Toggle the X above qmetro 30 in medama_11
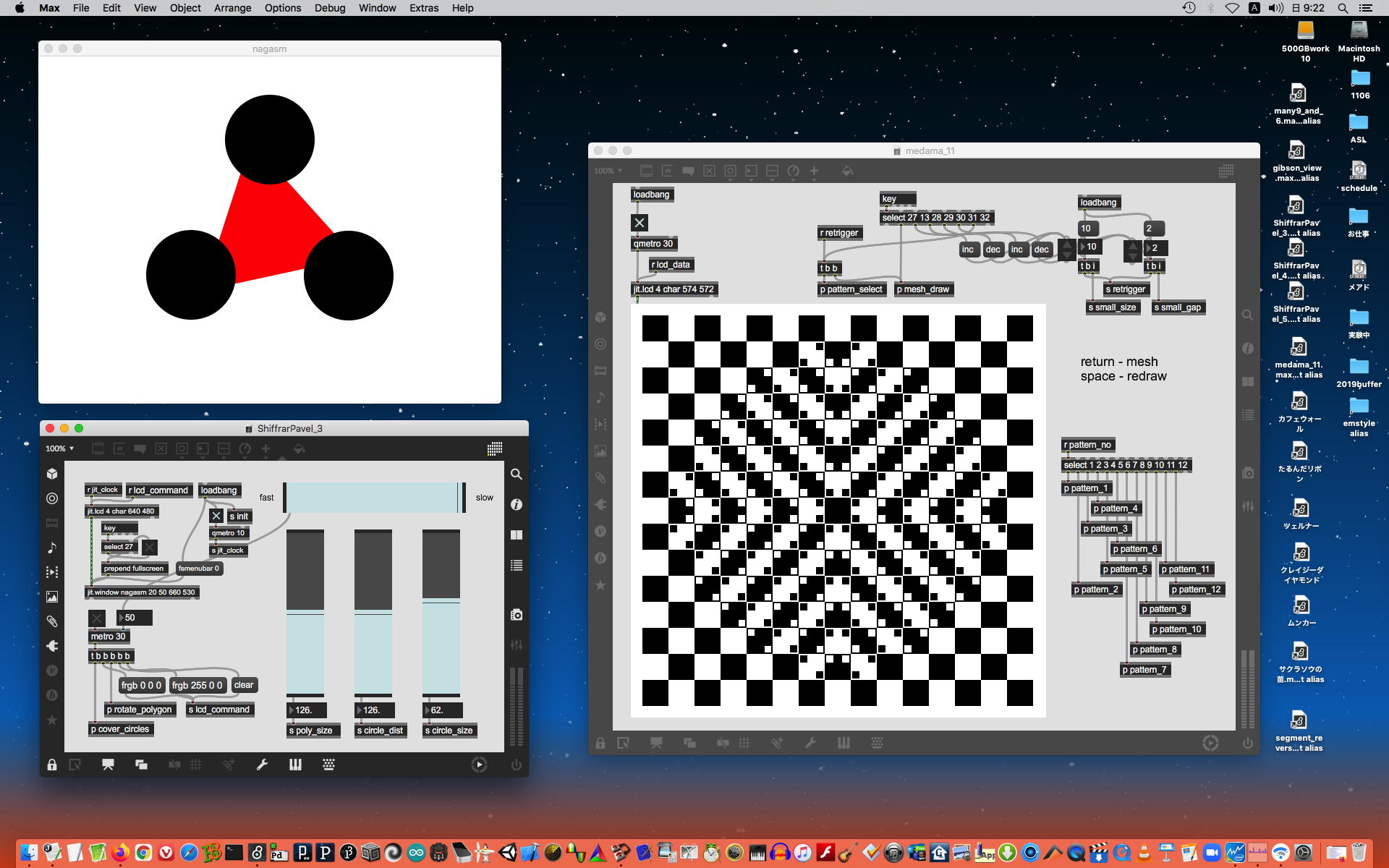 tap(640, 223)
